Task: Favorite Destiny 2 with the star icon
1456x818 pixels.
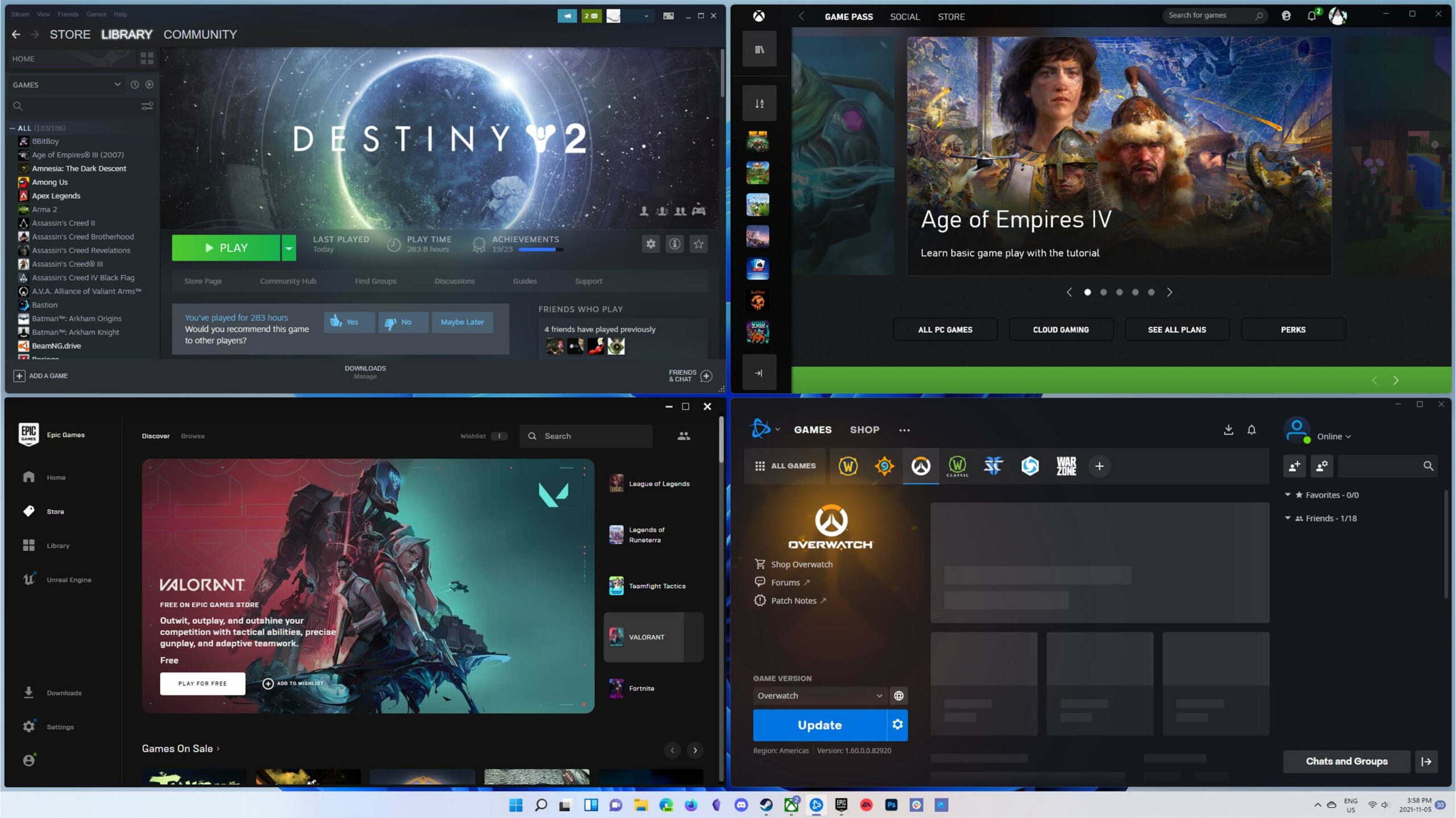Action: [x=698, y=244]
